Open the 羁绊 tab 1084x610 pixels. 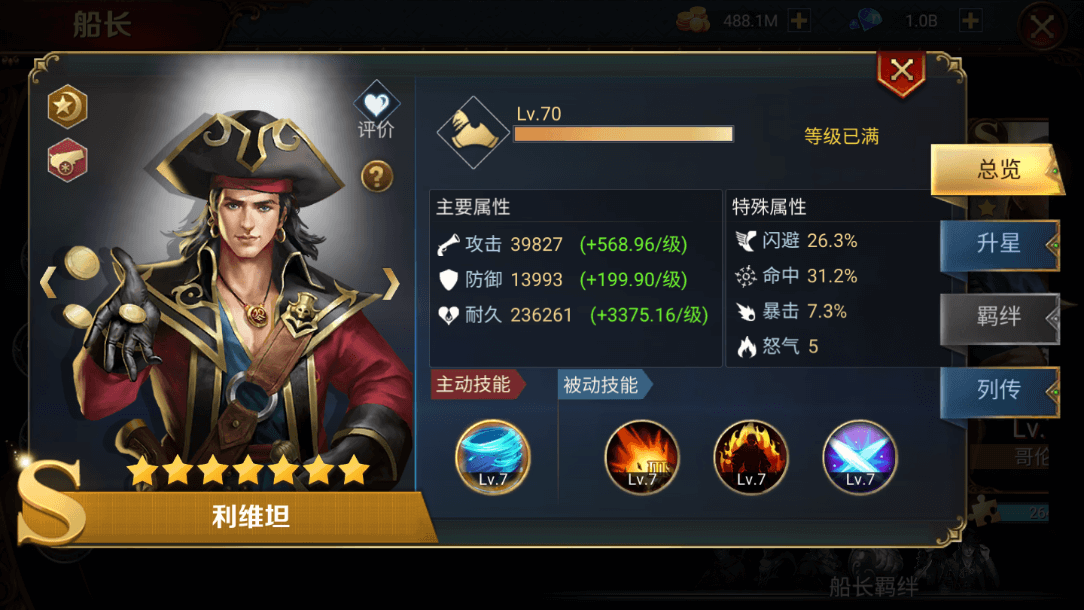click(1000, 317)
